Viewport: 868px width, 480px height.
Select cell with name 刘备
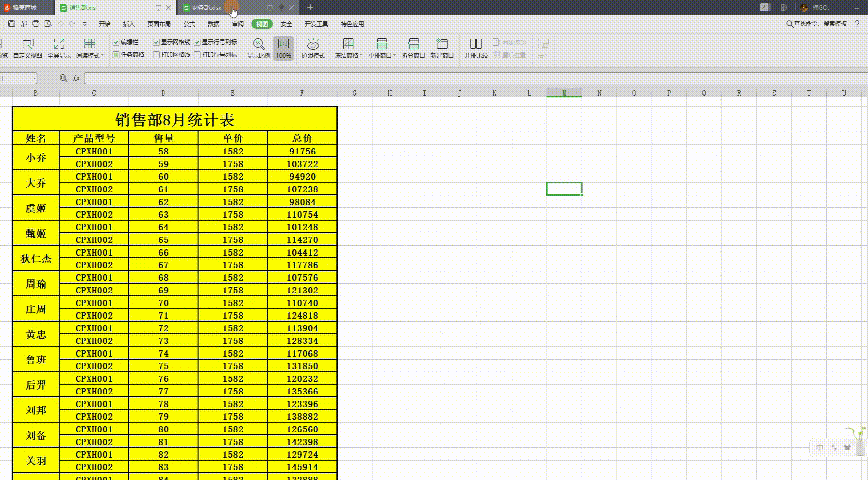tap(36, 435)
